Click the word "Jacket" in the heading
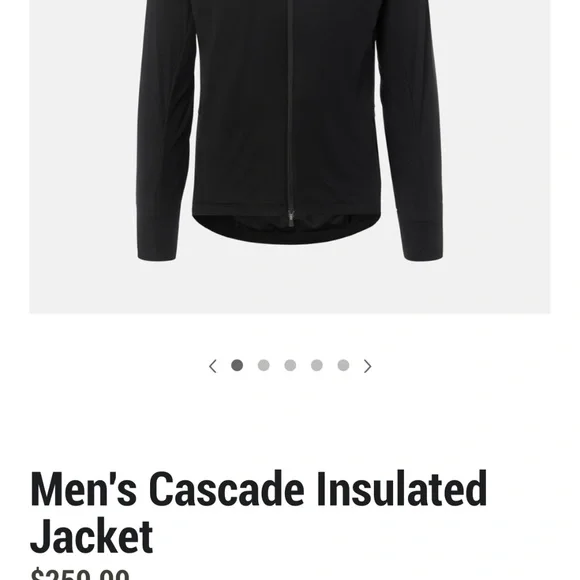This screenshot has height=580, width=580. pos(91,536)
